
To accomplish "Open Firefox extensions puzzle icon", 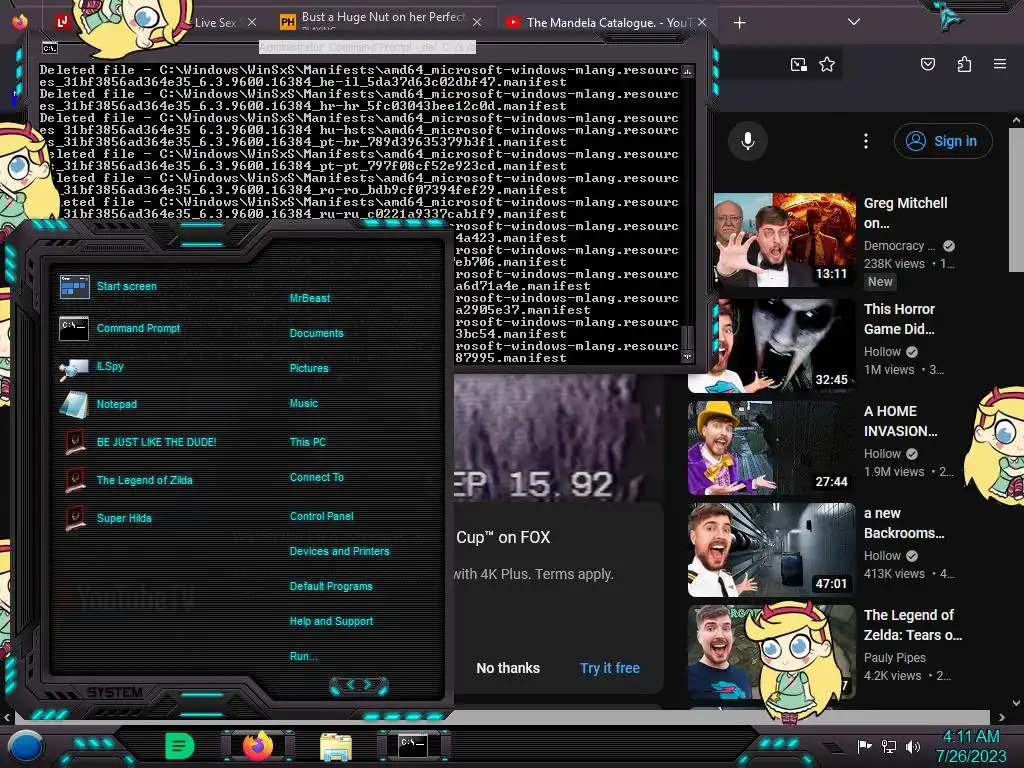I will [x=964, y=64].
